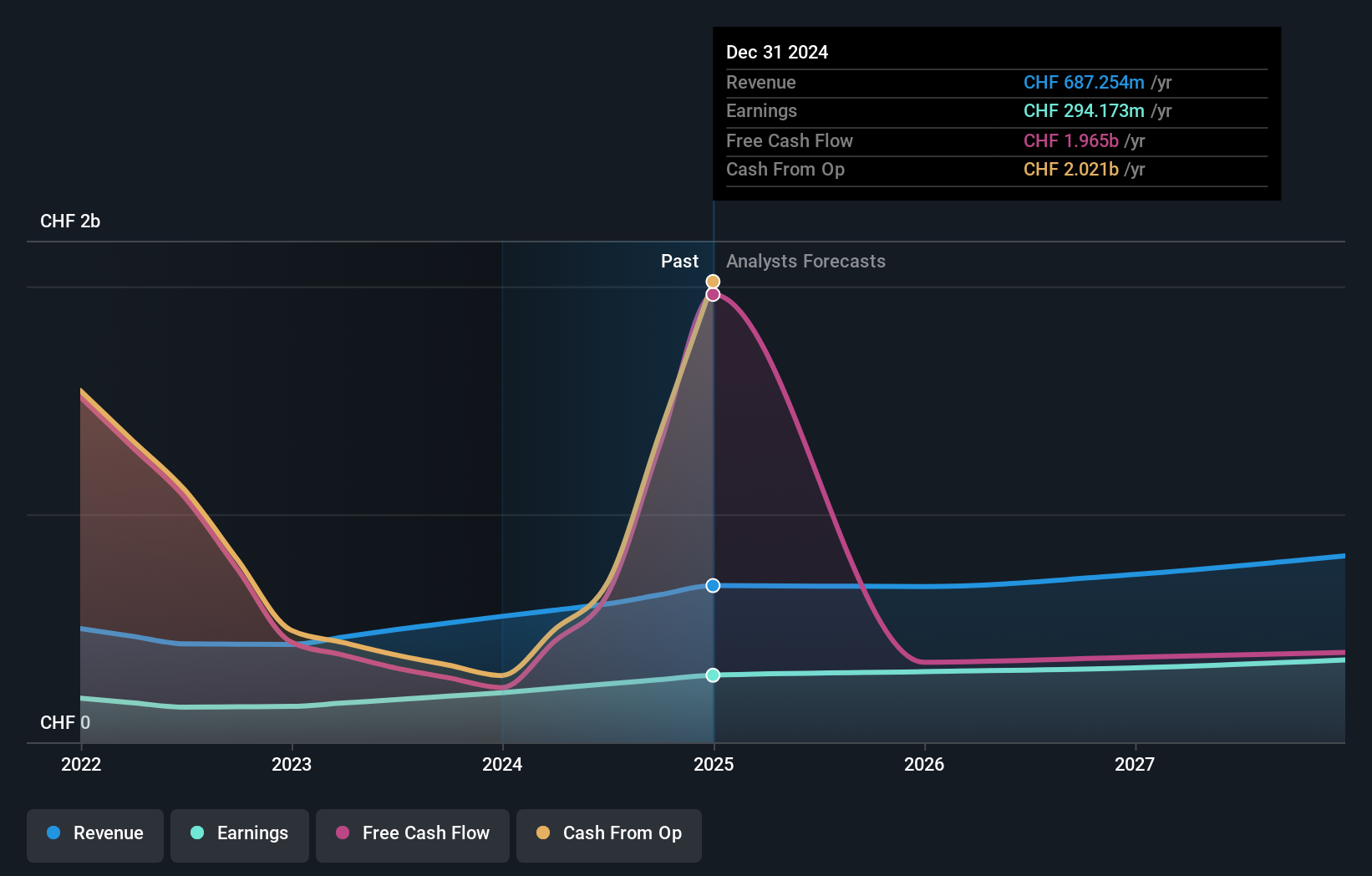Click the Dec 31 2024 tooltip date
Image resolution: width=1372 pixels, height=876 pixels.
click(x=777, y=52)
